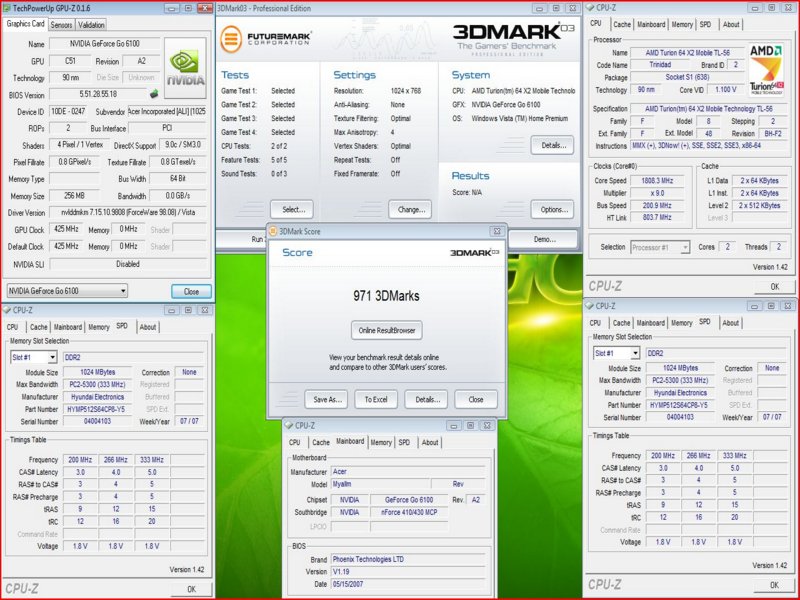Image resolution: width=800 pixels, height=600 pixels.
Task: Click Save As... in Score dialog
Action: click(x=327, y=399)
